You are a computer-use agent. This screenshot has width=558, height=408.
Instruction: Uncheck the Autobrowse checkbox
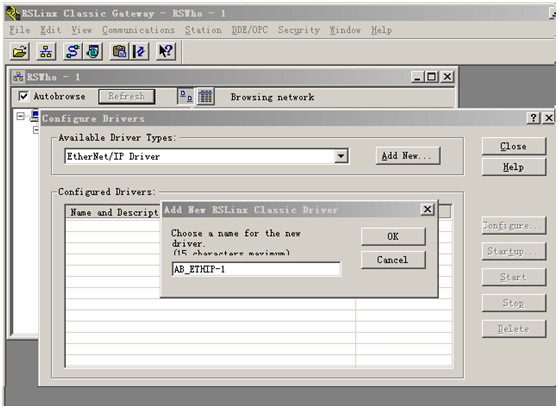pyautogui.click(x=23, y=96)
